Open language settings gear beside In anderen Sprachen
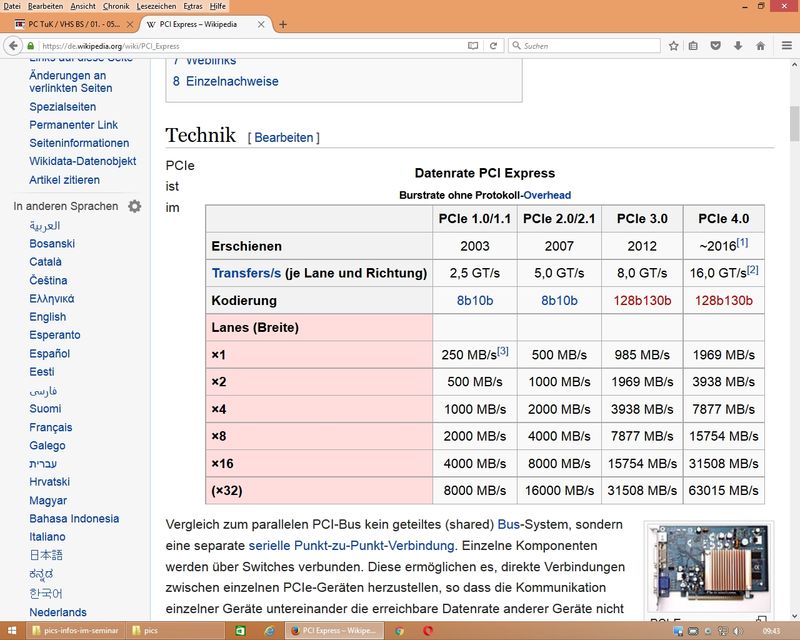 pyautogui.click(x=134, y=206)
